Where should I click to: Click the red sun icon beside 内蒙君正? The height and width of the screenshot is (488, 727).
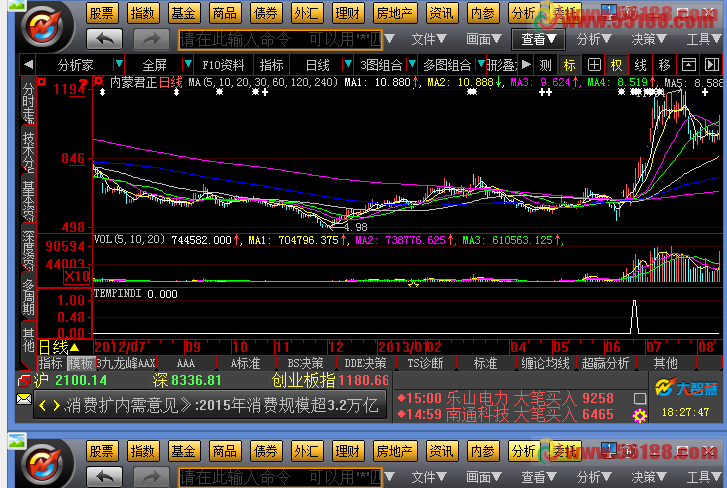coord(99,82)
